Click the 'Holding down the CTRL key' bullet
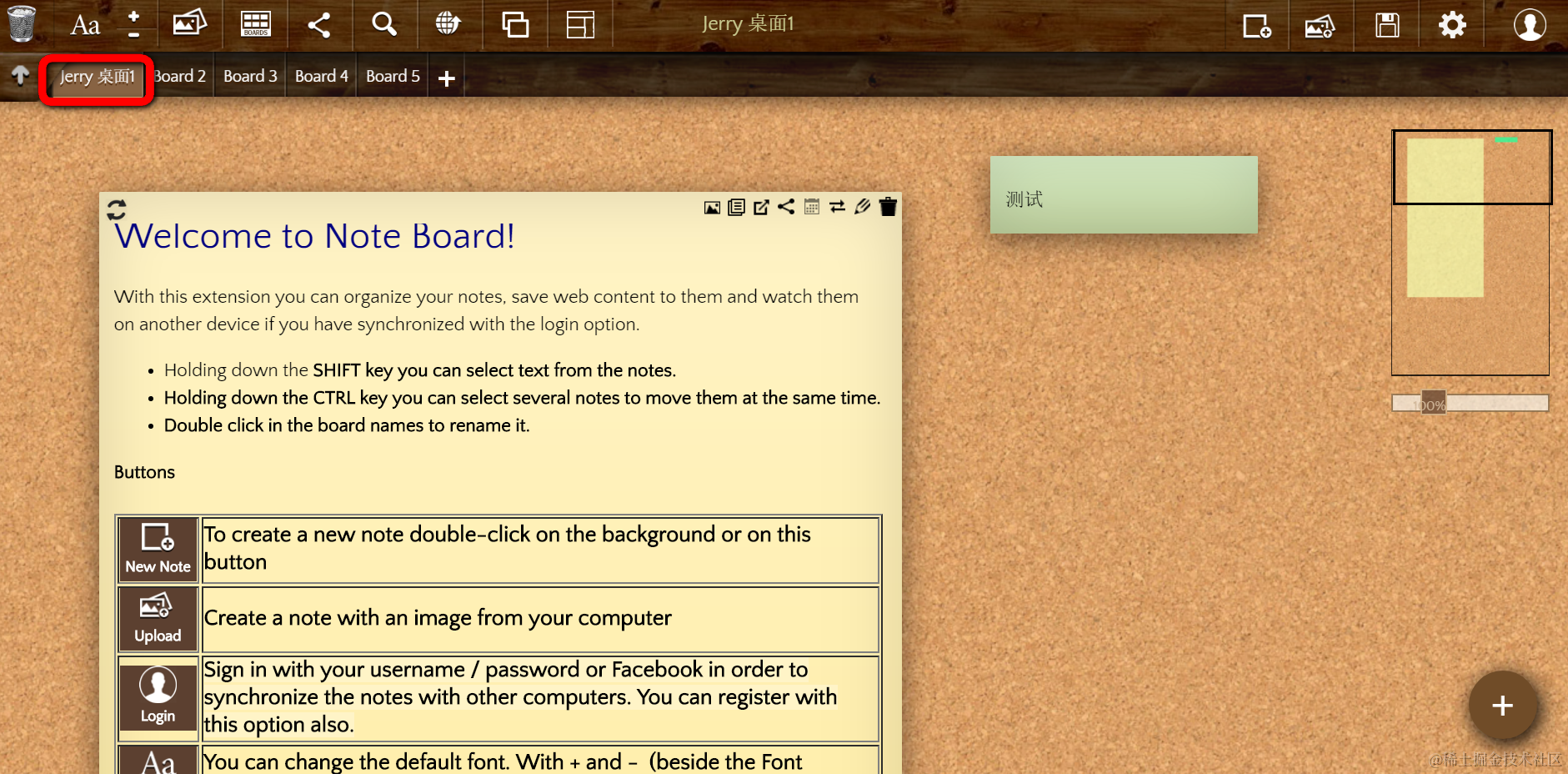The height and width of the screenshot is (774, 1568). click(522, 398)
